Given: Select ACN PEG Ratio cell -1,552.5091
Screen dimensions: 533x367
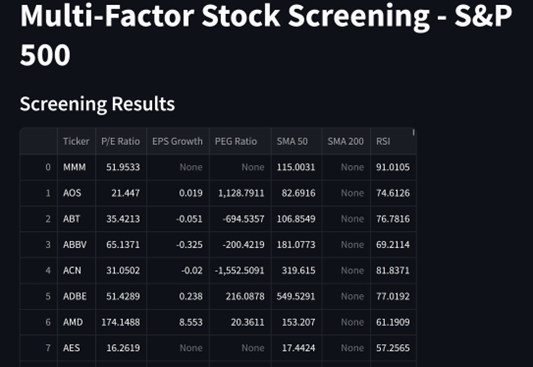Looking at the screenshot, I should (x=240, y=270).
